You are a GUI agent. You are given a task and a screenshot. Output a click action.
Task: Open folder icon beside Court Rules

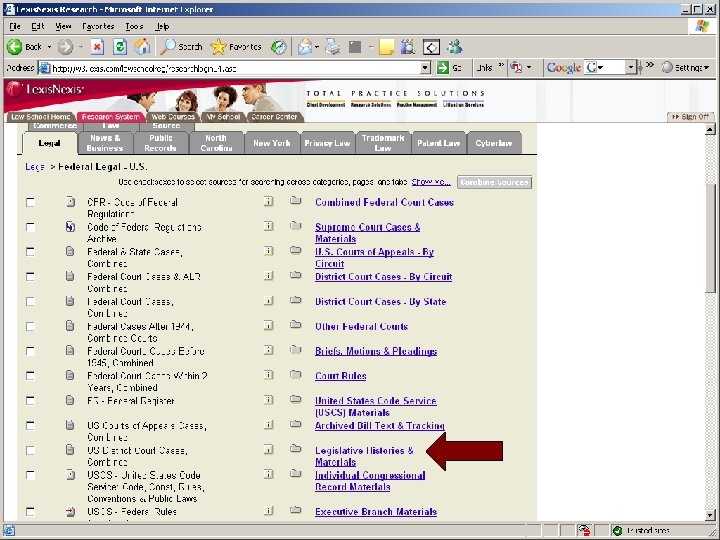point(296,374)
